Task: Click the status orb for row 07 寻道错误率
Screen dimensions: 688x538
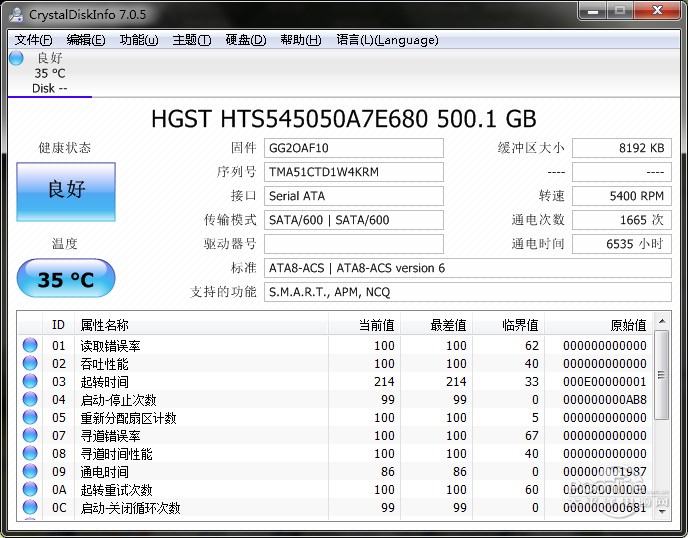Action: click(30, 436)
